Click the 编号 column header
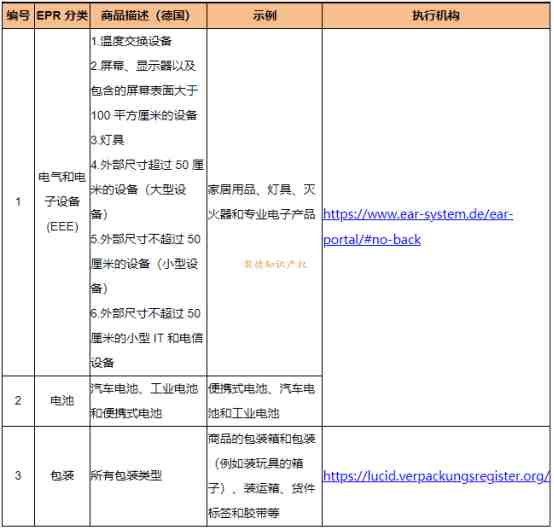Viewport: 554px width, 531px height. pos(18,16)
